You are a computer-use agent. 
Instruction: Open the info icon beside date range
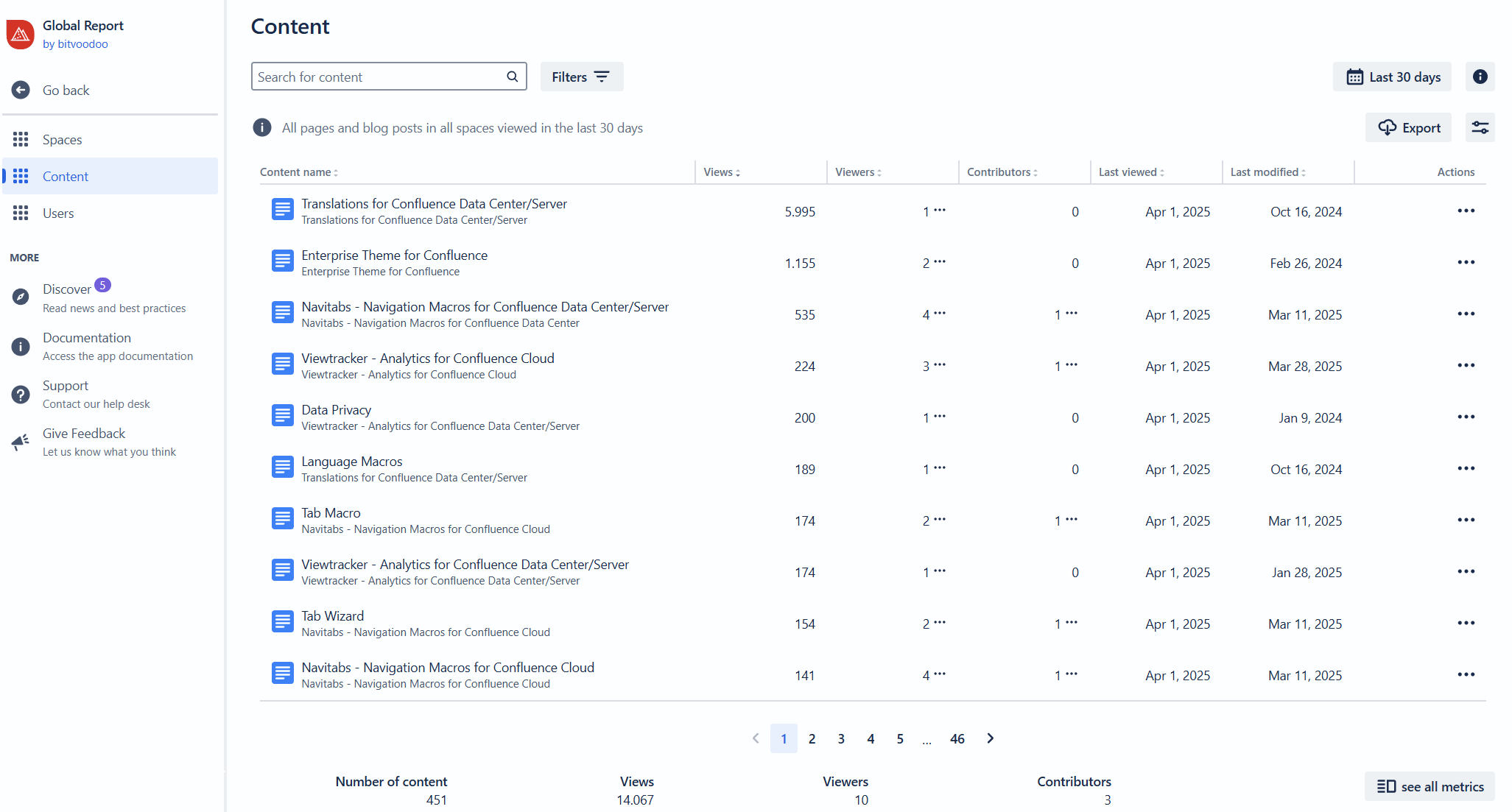pyautogui.click(x=1480, y=77)
